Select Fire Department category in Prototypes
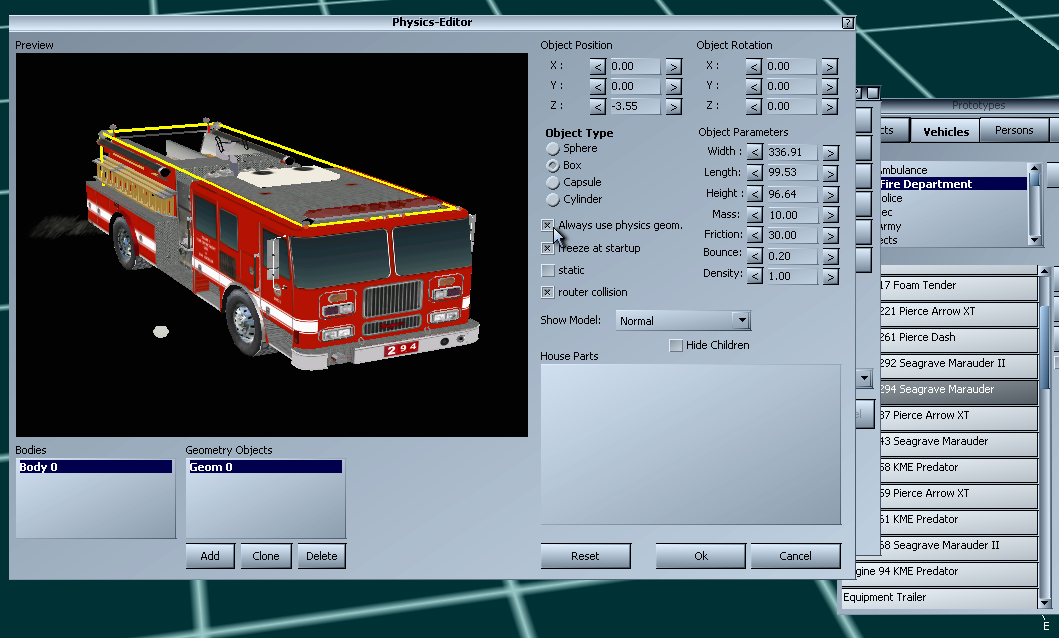 (x=953, y=184)
